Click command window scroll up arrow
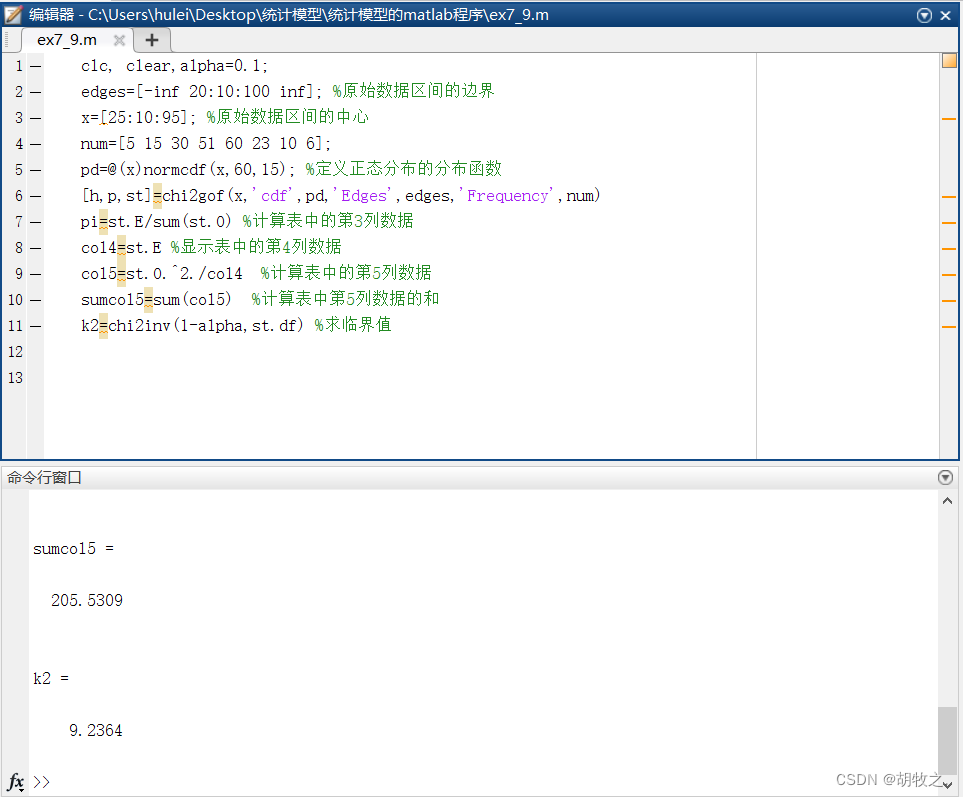Image resolution: width=963 pixels, height=797 pixels. [x=948, y=501]
